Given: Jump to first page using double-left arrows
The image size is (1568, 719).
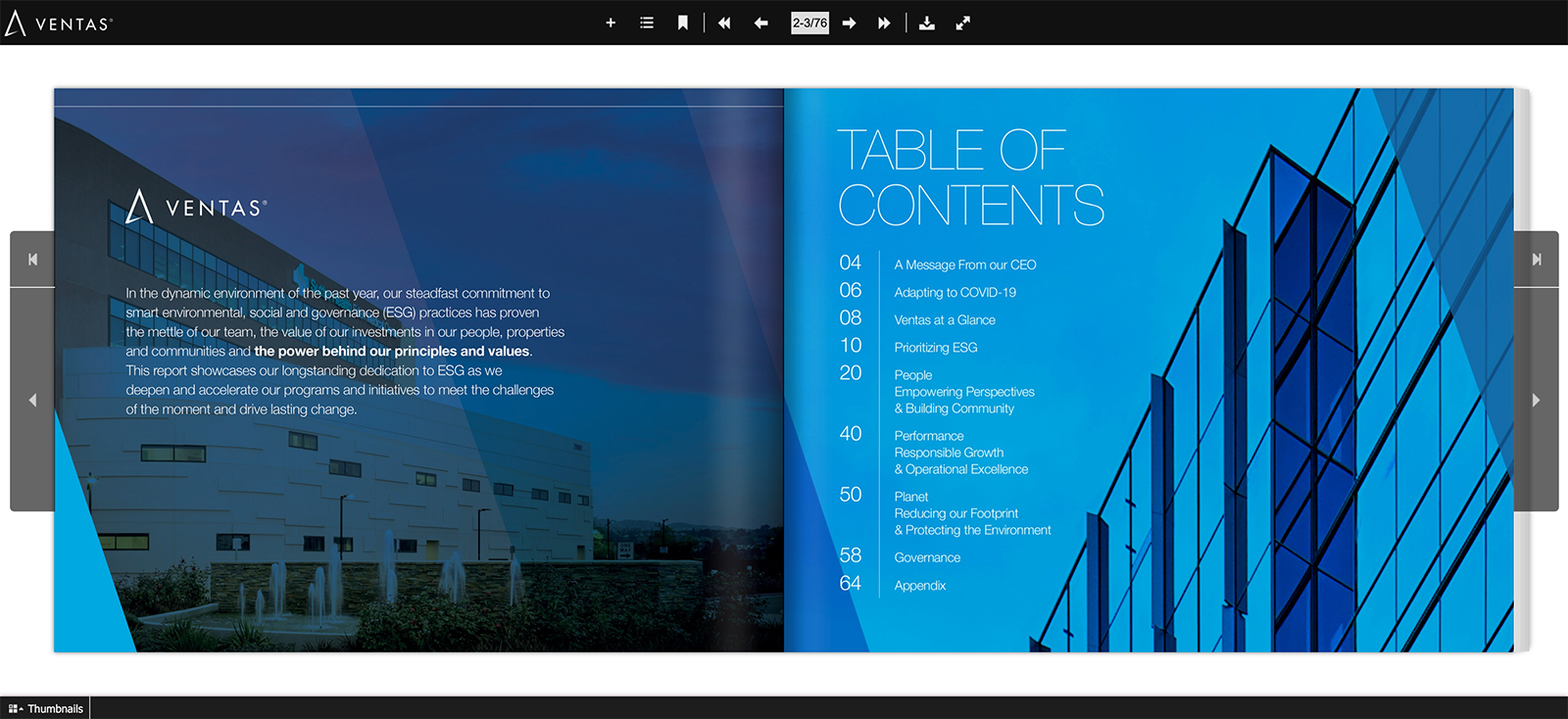Looking at the screenshot, I should (x=724, y=23).
